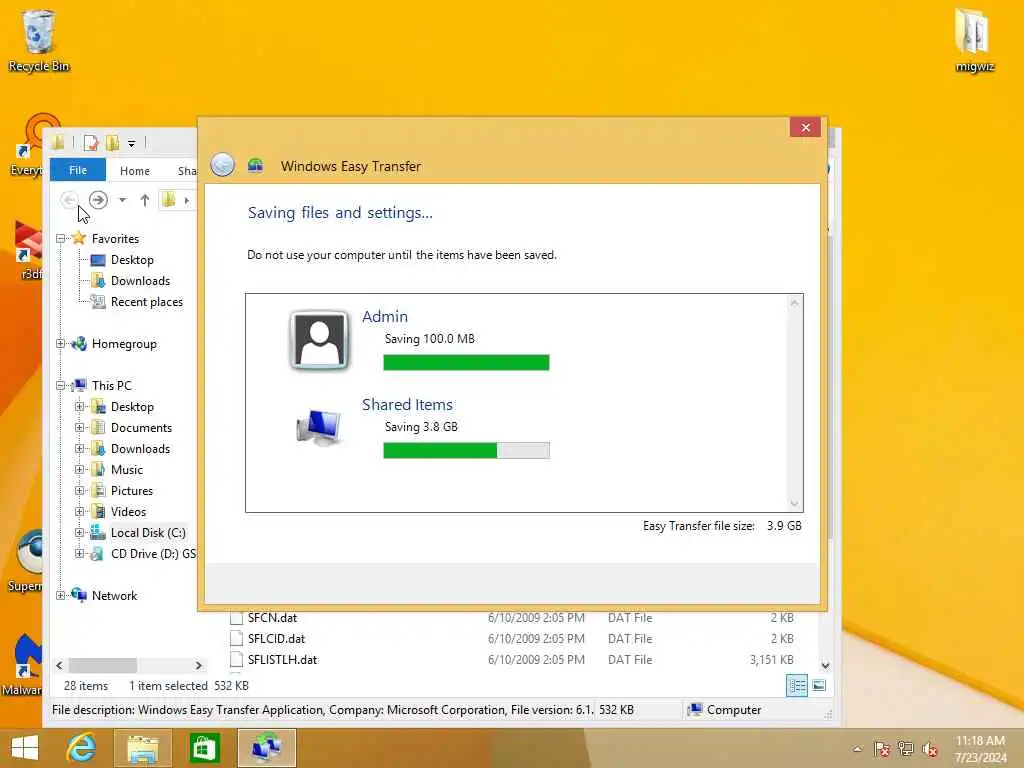Open the Windows Start button

coord(25,748)
